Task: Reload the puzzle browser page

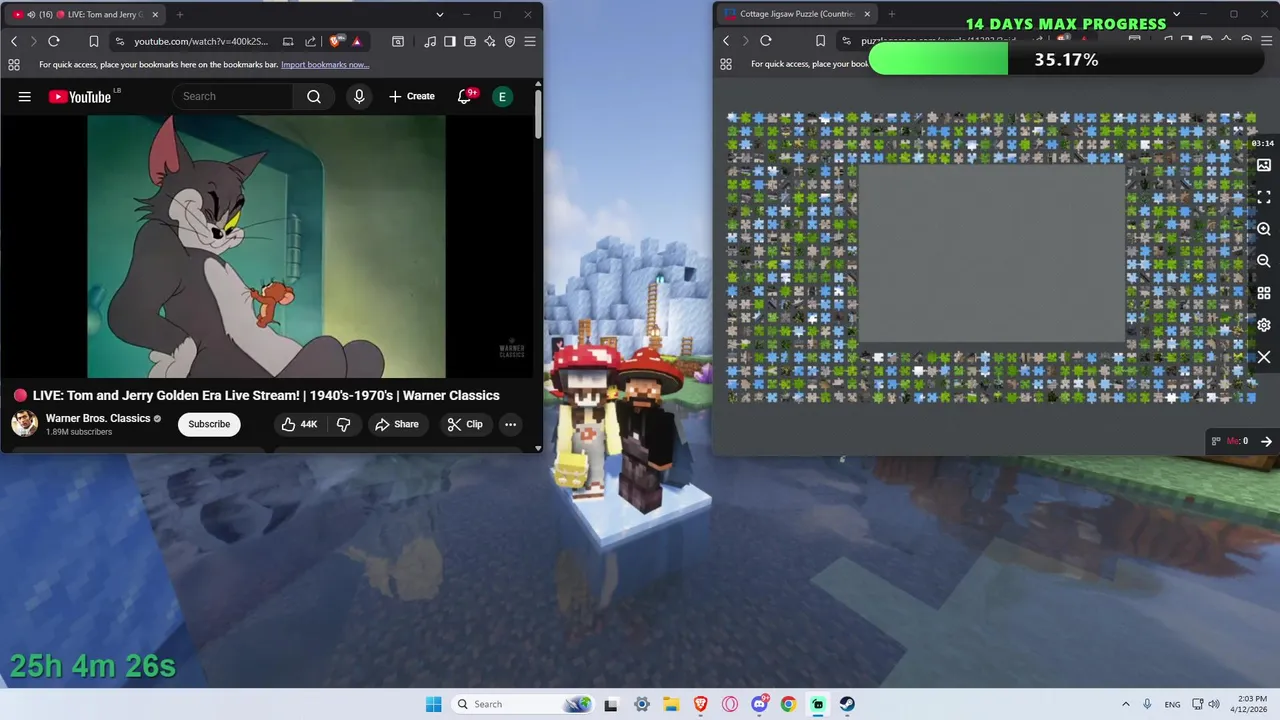Action: (766, 41)
